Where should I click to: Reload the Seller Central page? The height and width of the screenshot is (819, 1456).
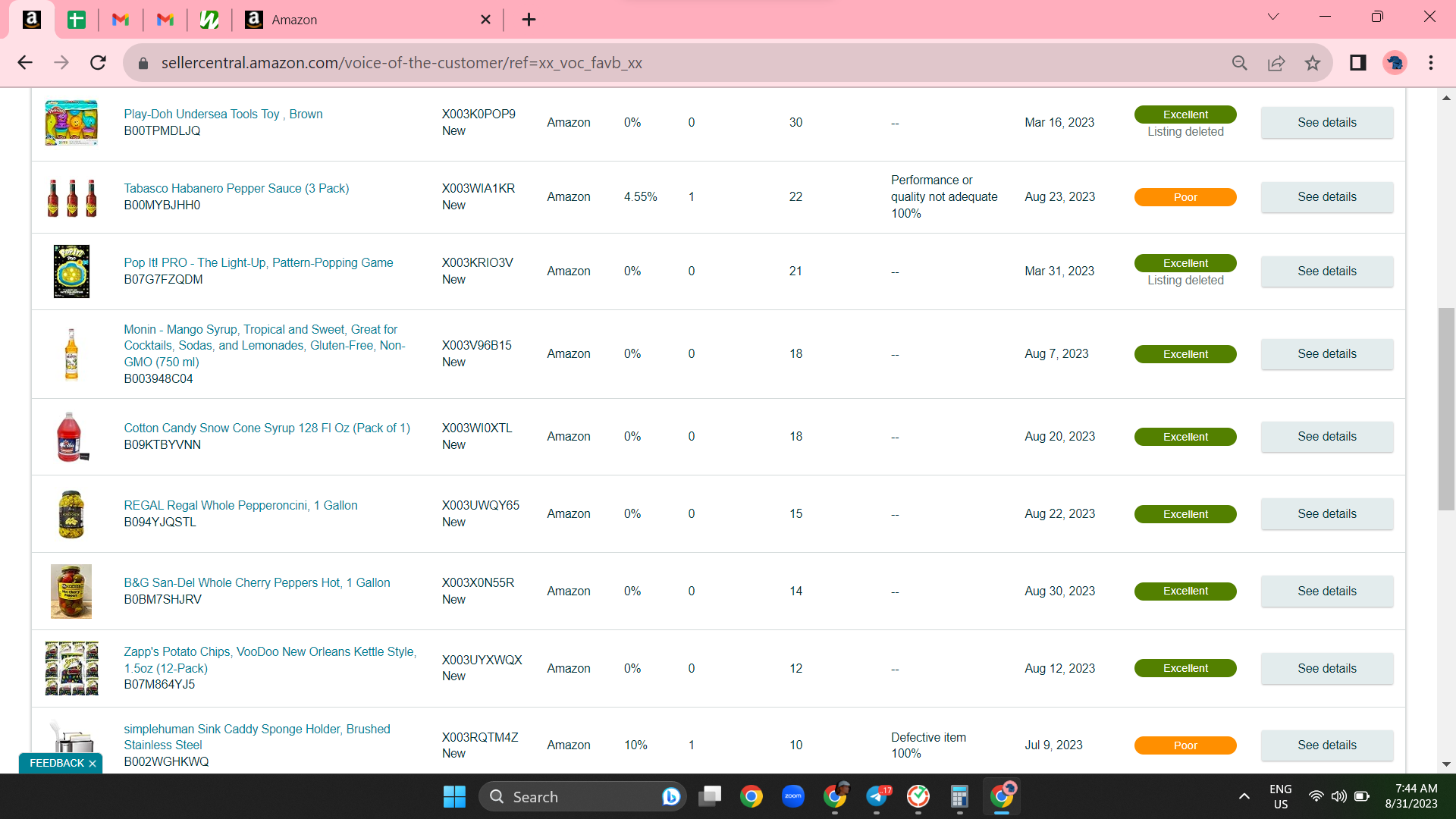98,63
